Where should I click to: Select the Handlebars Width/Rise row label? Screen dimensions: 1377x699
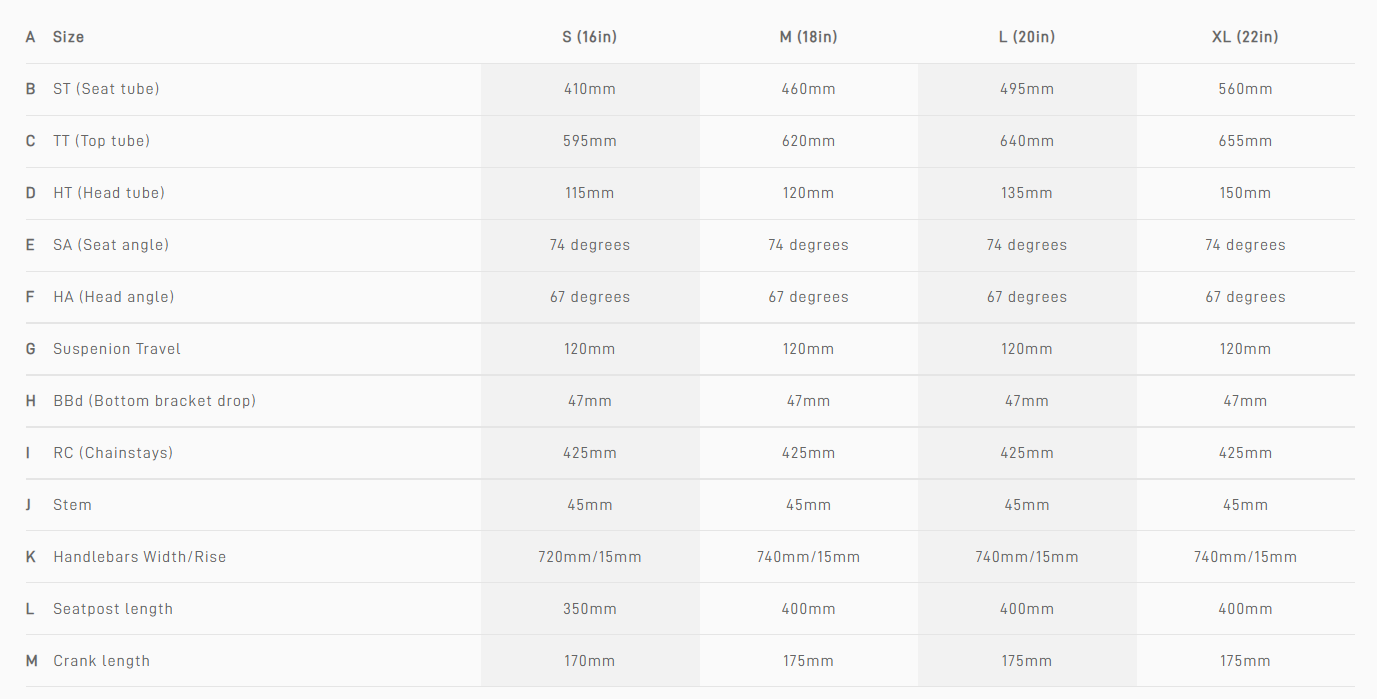tap(139, 557)
